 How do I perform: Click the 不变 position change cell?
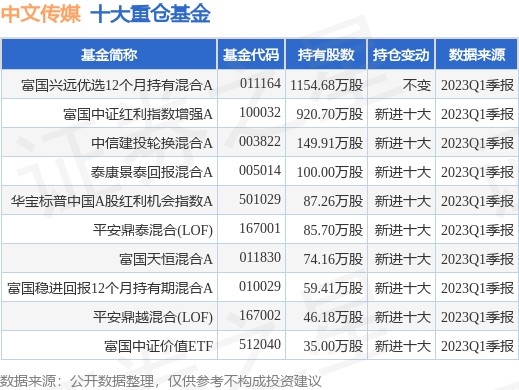417,85
